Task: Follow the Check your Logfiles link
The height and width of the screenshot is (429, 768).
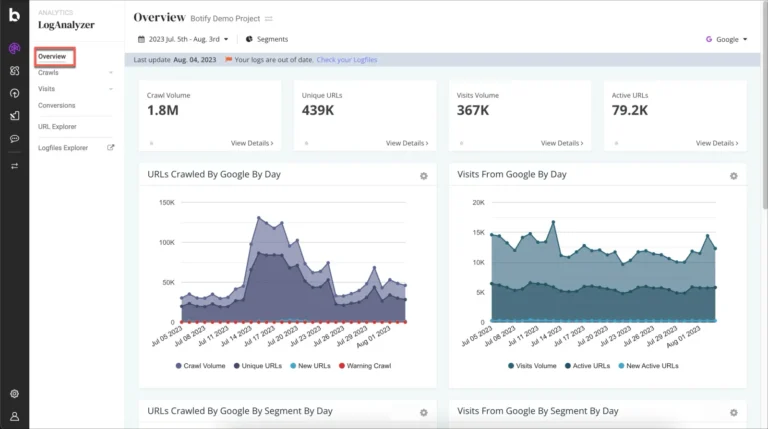Action: 347,60
